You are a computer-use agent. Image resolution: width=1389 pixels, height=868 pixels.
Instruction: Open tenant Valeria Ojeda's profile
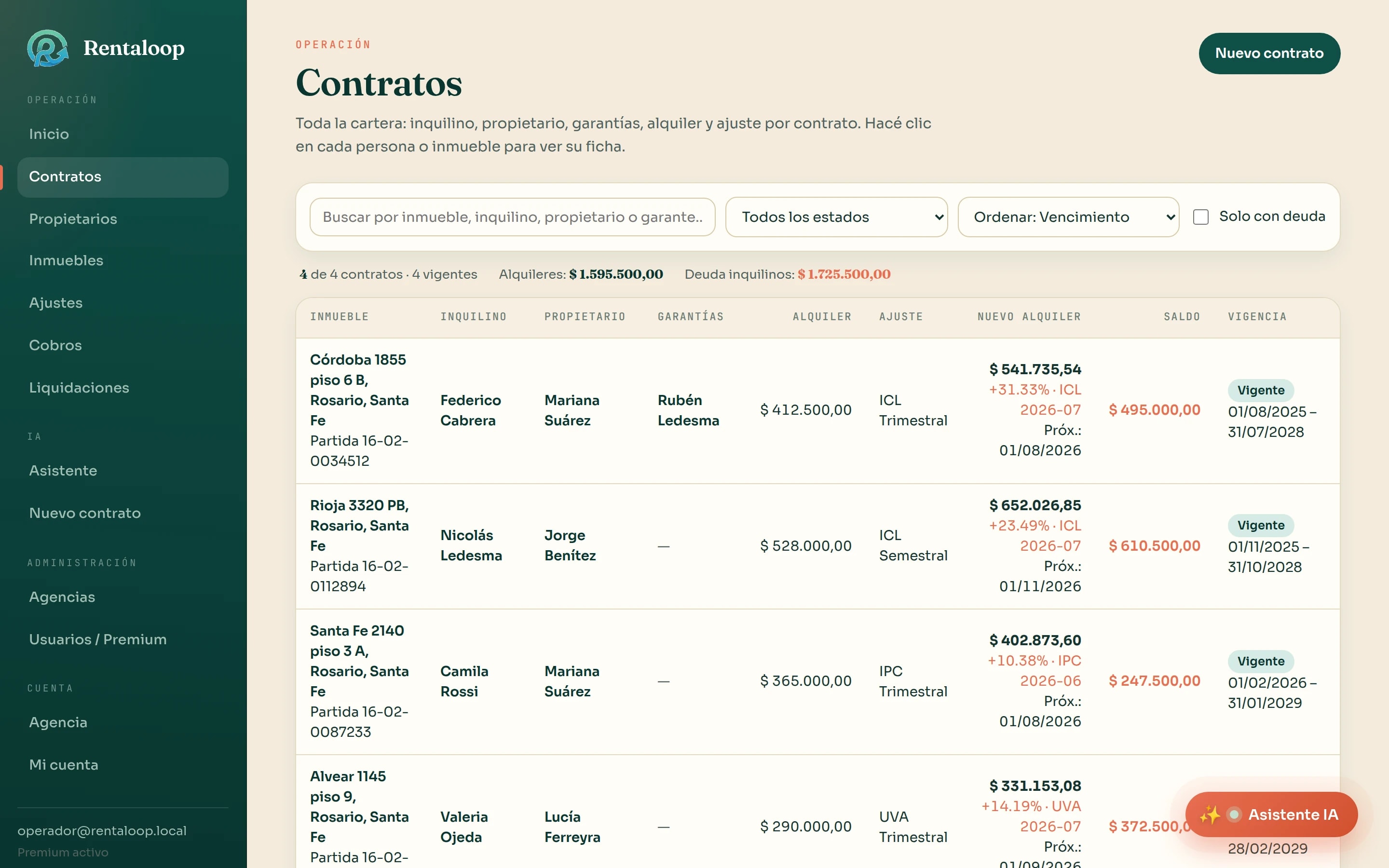pos(464,827)
